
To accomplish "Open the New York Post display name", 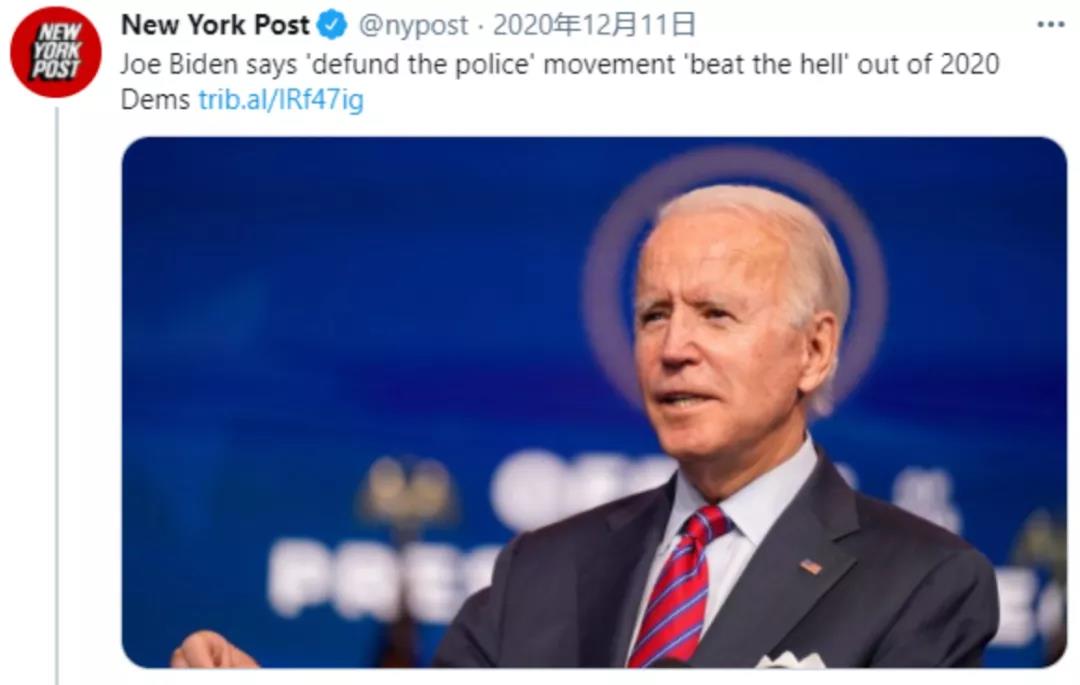I will [215, 25].
